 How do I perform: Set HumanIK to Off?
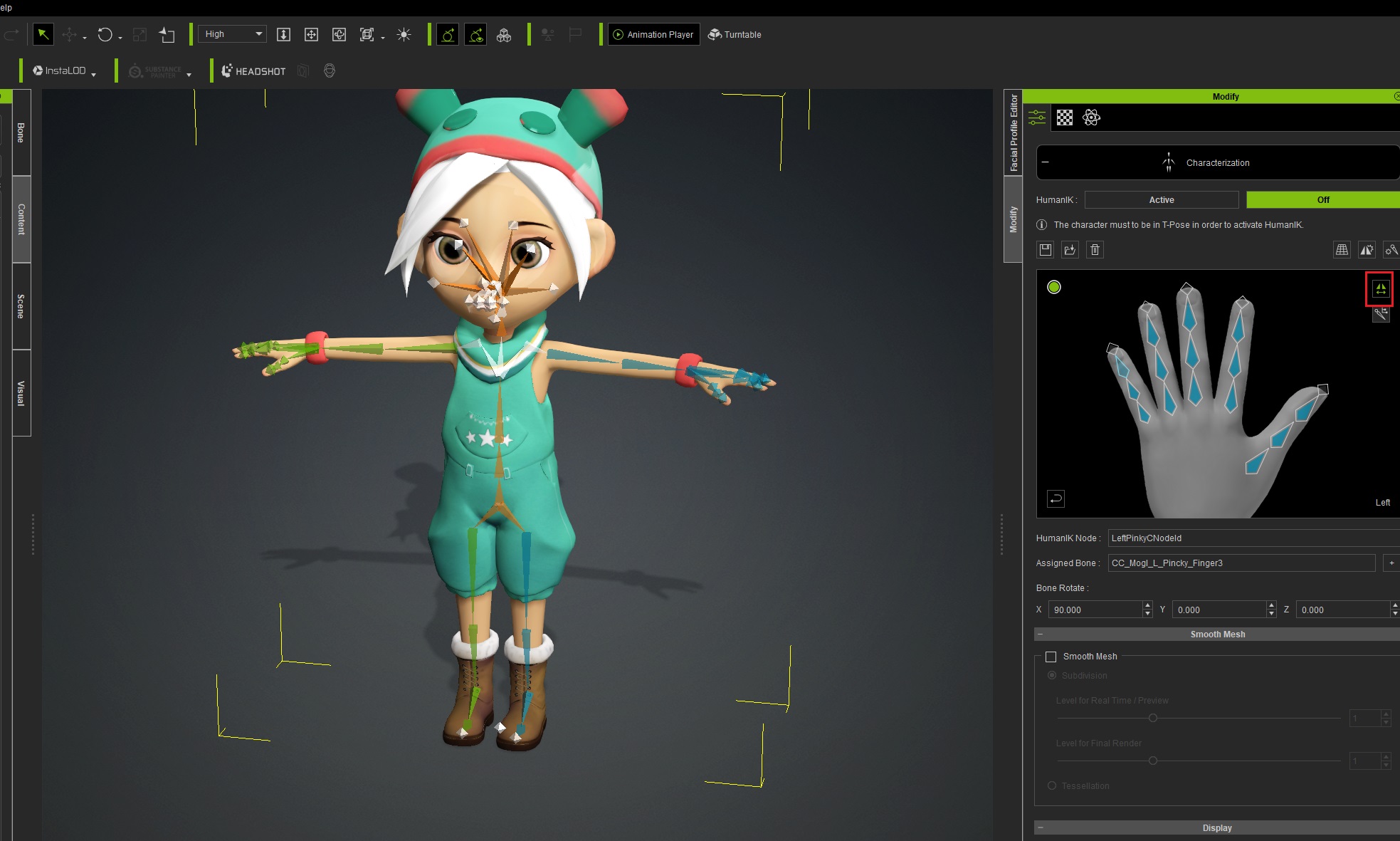[x=1322, y=200]
